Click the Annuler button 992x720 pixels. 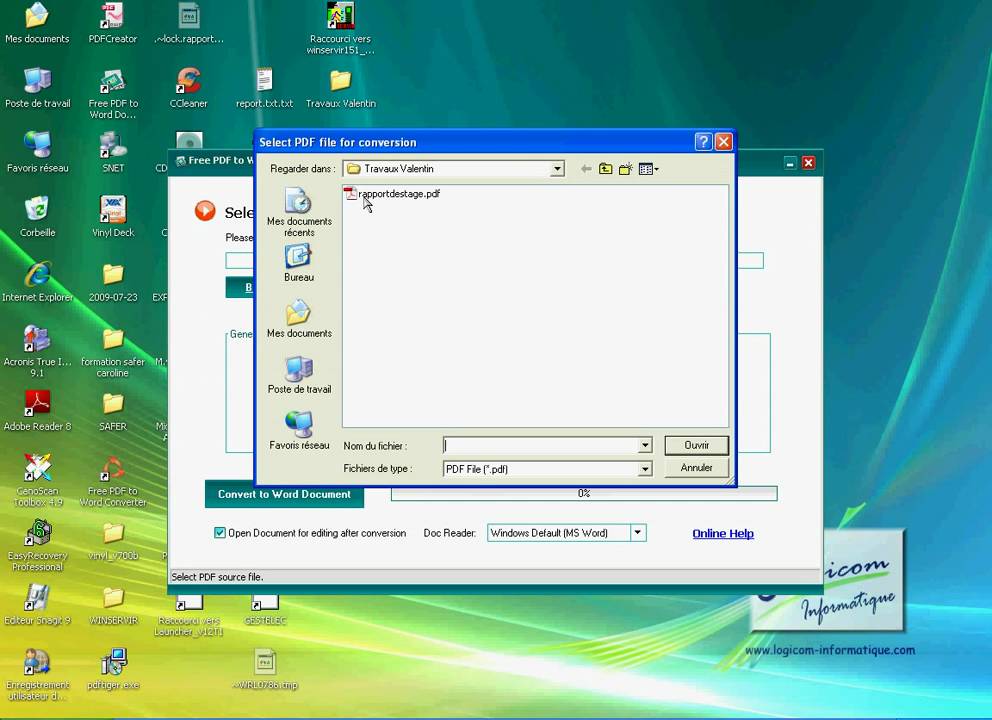(x=697, y=468)
